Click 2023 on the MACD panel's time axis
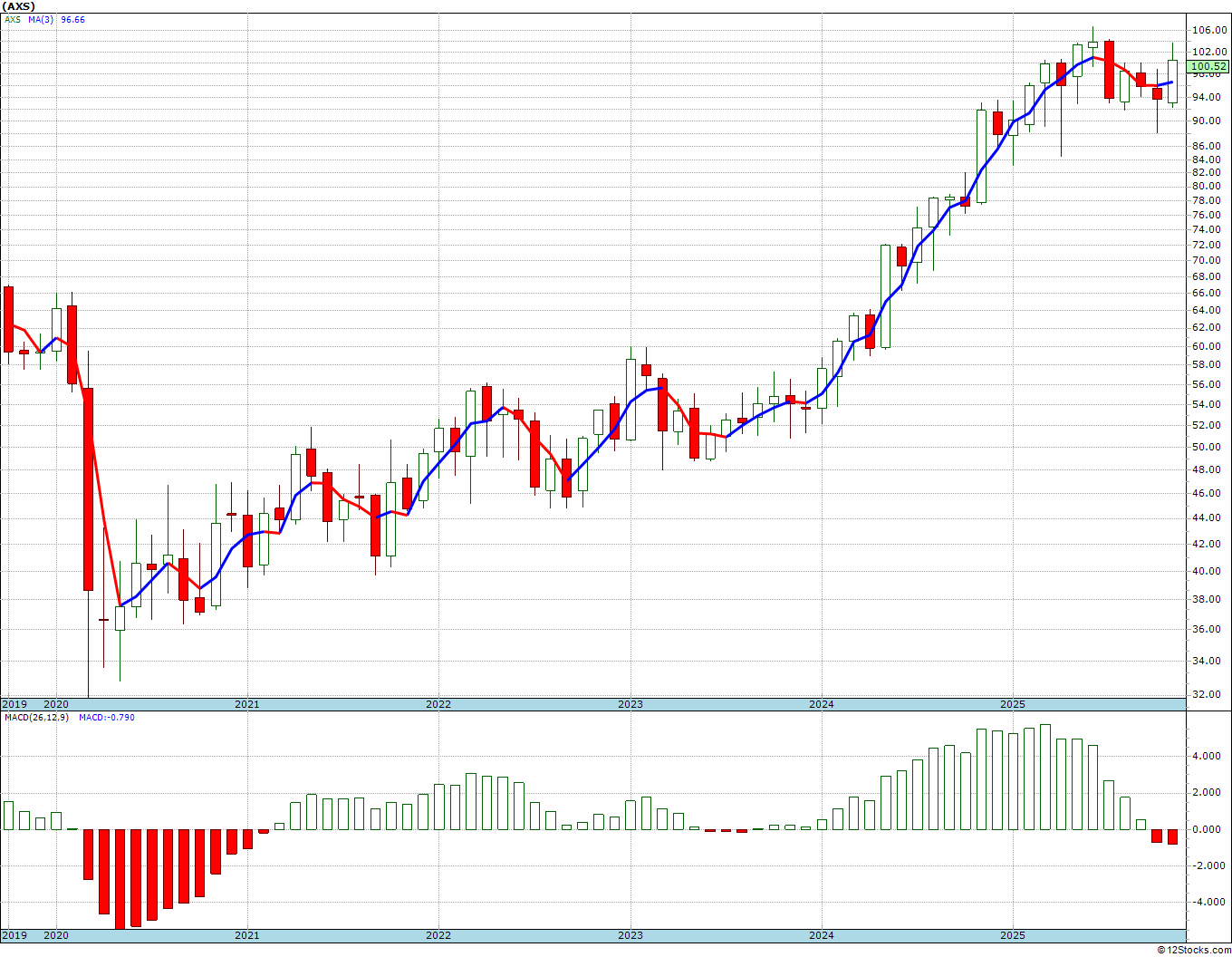 630,935
